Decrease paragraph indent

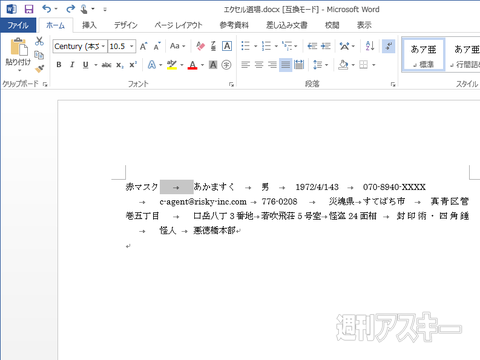pos(312,46)
